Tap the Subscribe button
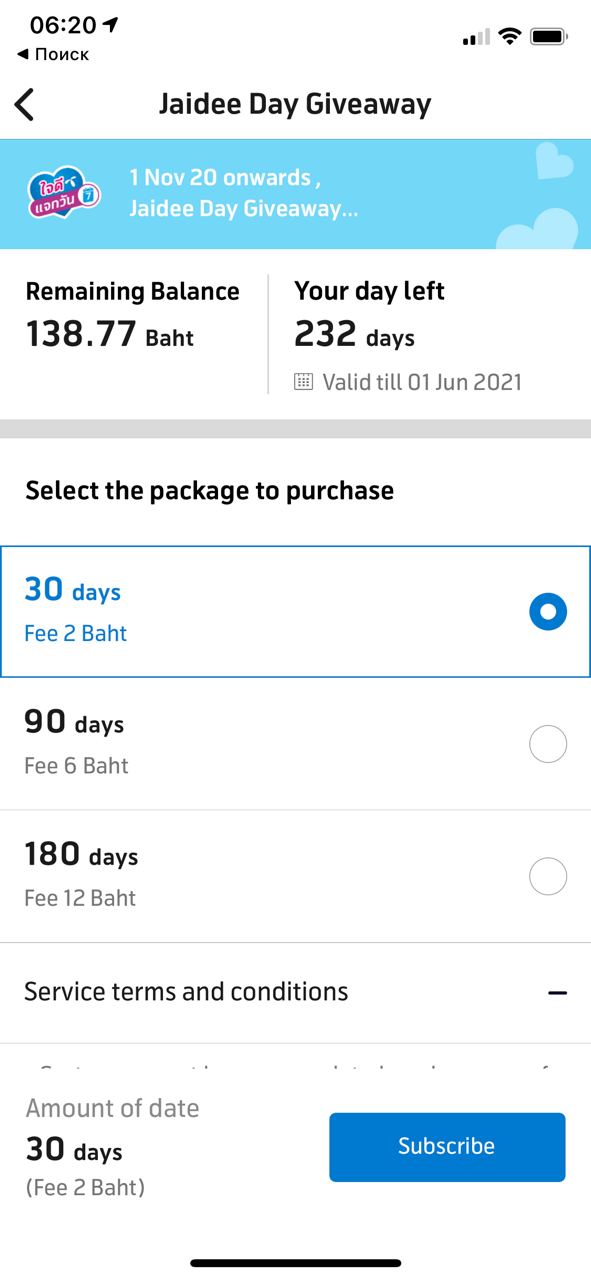591x1280 pixels. click(x=447, y=1147)
